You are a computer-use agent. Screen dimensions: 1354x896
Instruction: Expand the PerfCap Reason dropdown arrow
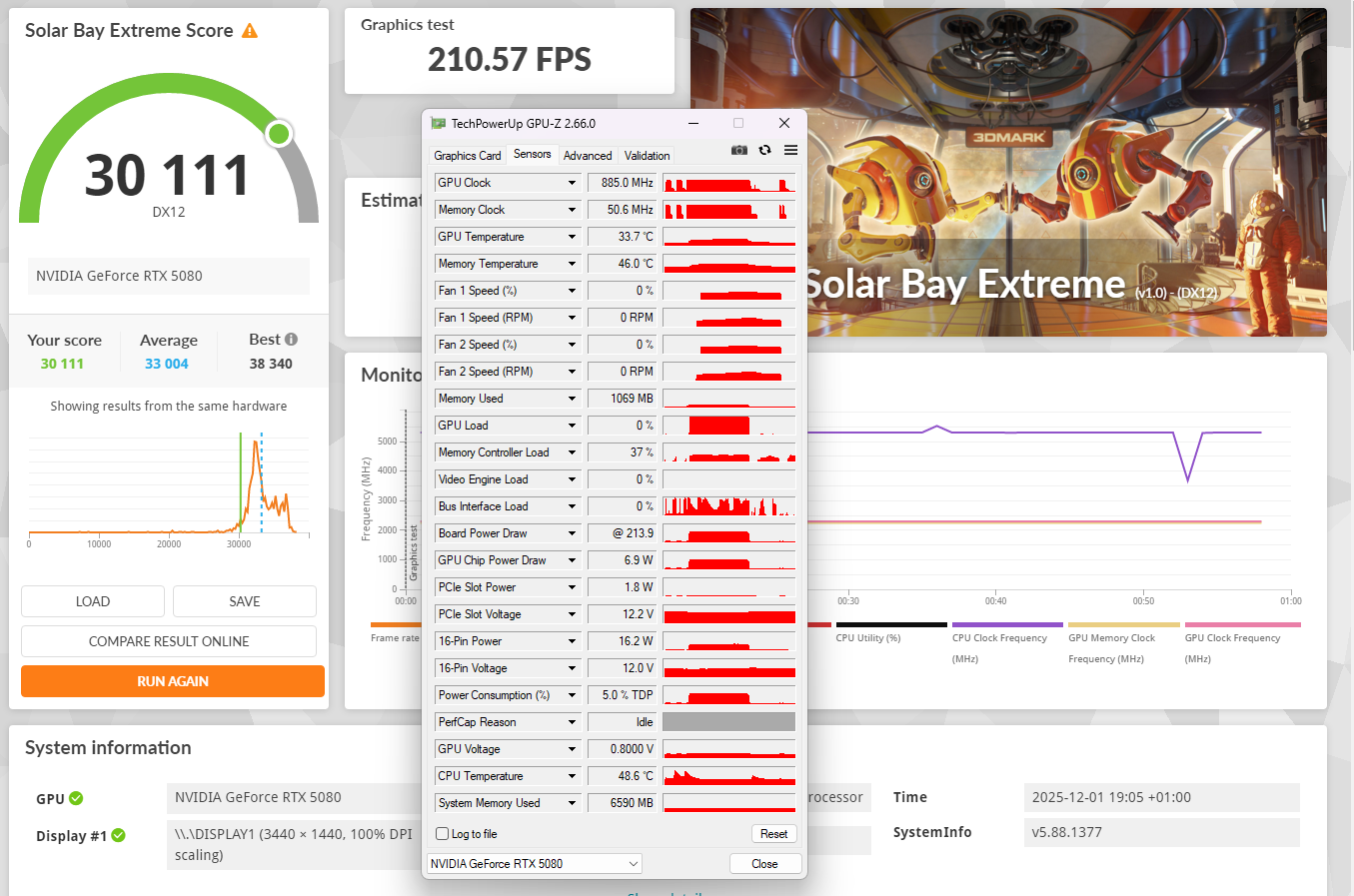572,722
